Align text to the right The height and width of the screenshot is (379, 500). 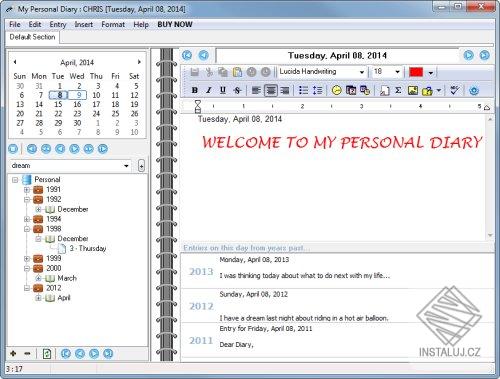[x=285, y=90]
